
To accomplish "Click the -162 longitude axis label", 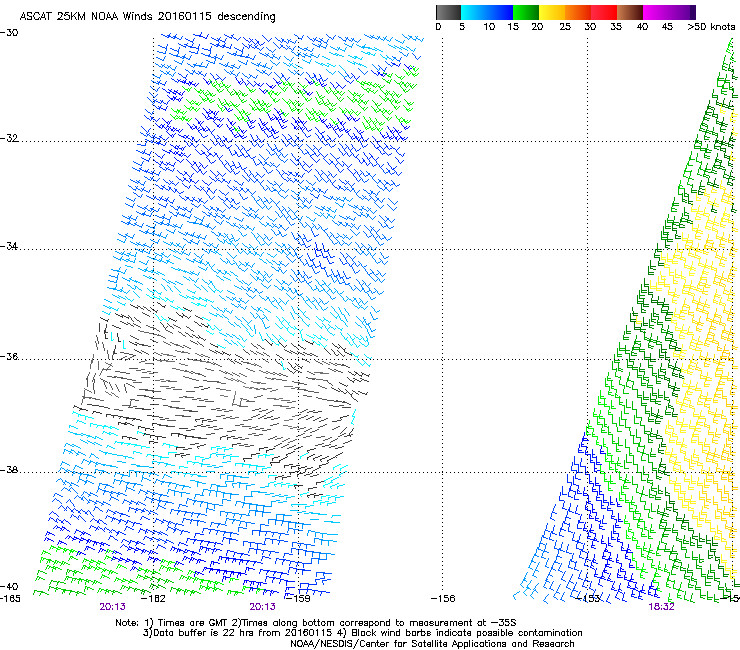I will (153, 599).
